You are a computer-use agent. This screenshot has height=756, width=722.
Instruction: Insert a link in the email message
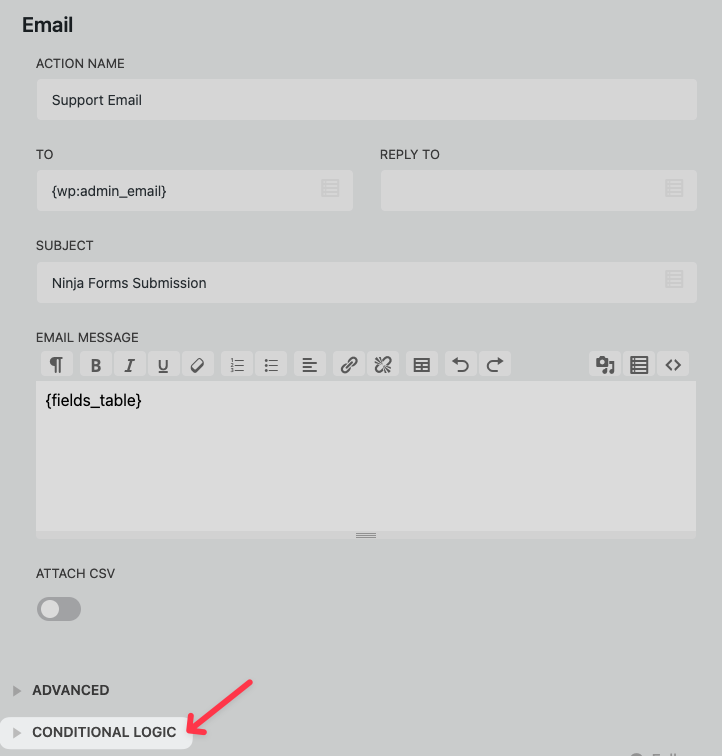pos(348,365)
